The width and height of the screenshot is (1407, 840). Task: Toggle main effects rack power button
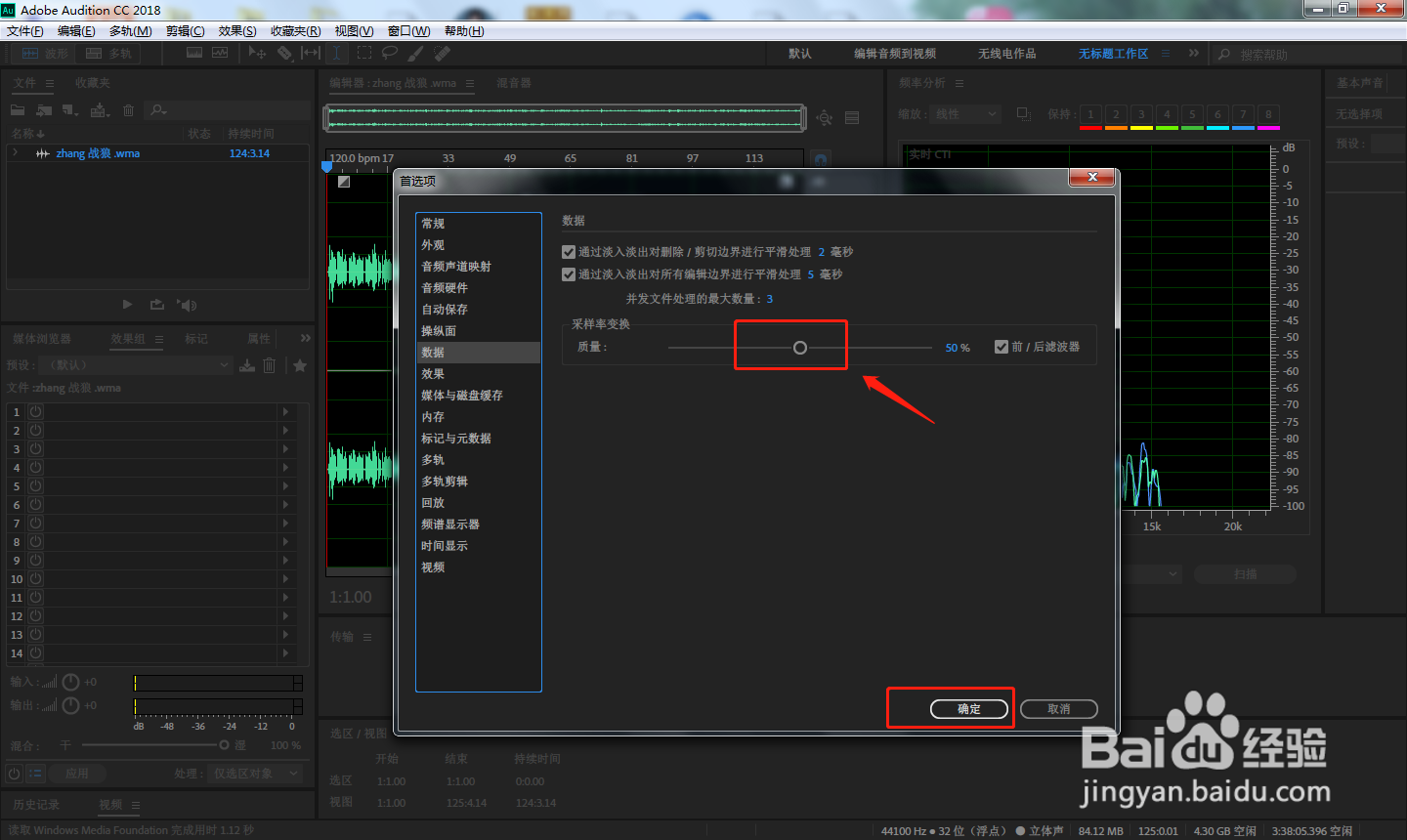coord(15,773)
